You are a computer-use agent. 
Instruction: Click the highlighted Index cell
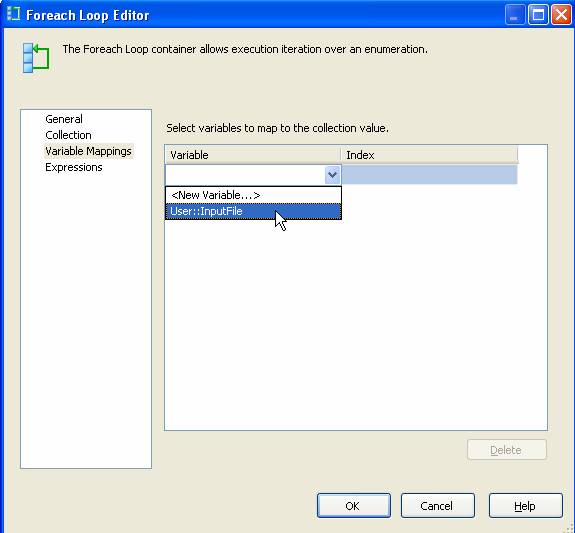click(x=429, y=175)
